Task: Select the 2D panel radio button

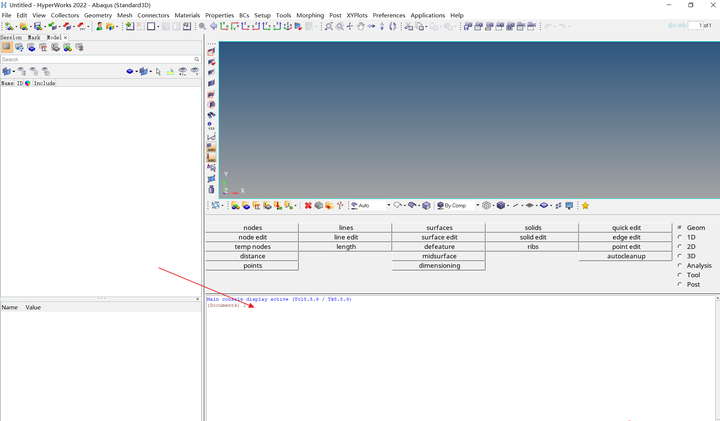Action: (x=680, y=247)
